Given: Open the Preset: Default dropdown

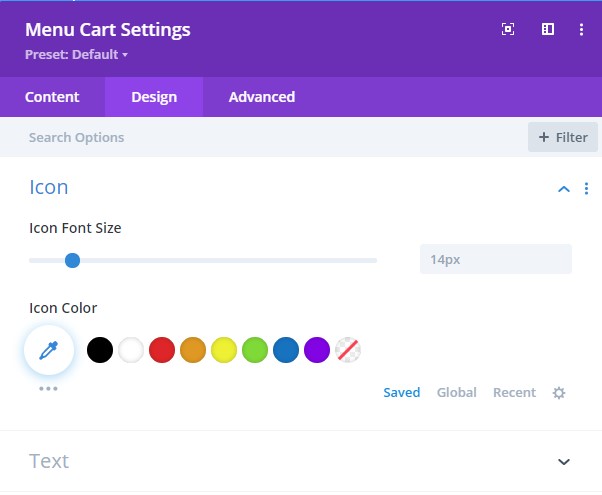Looking at the screenshot, I should [x=76, y=55].
